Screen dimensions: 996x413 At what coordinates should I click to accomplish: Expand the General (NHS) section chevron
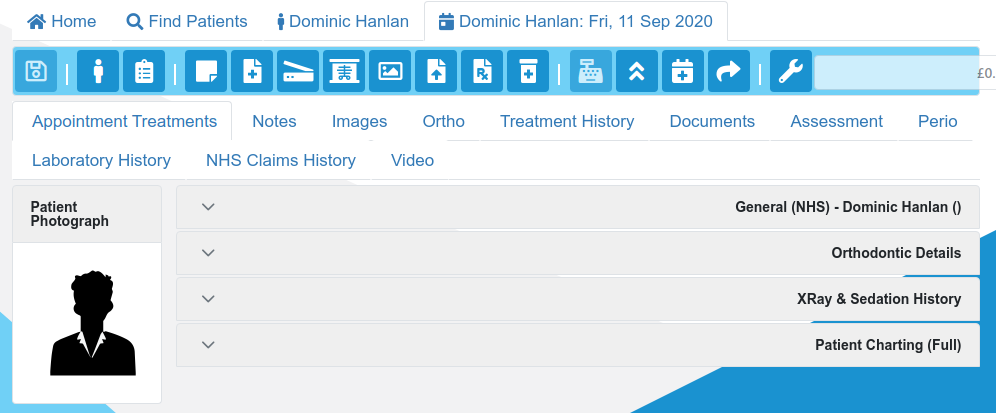pos(208,207)
